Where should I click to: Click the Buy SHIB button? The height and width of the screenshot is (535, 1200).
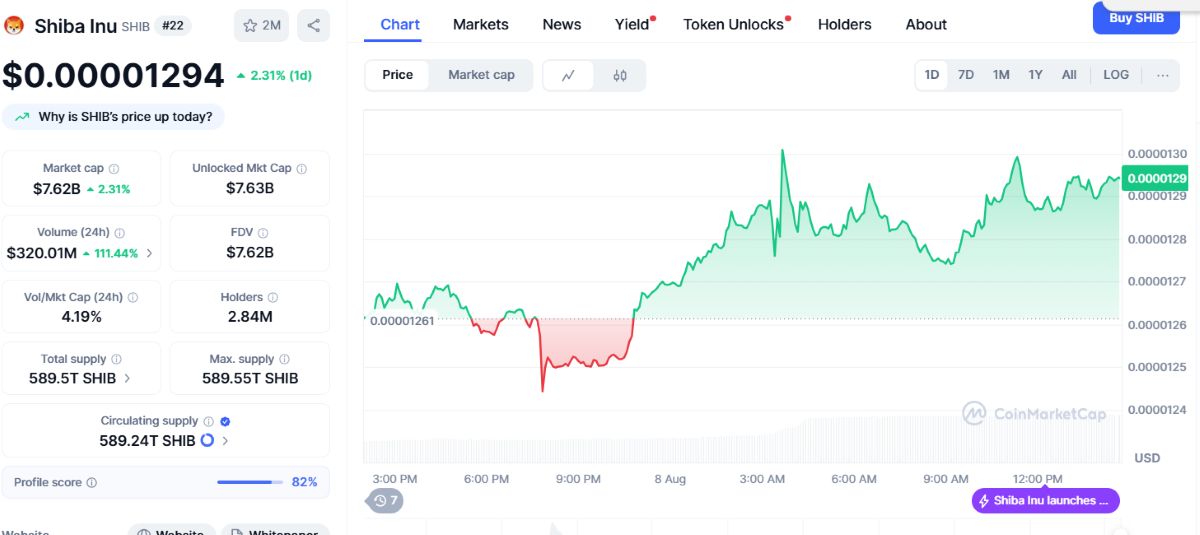1136,17
